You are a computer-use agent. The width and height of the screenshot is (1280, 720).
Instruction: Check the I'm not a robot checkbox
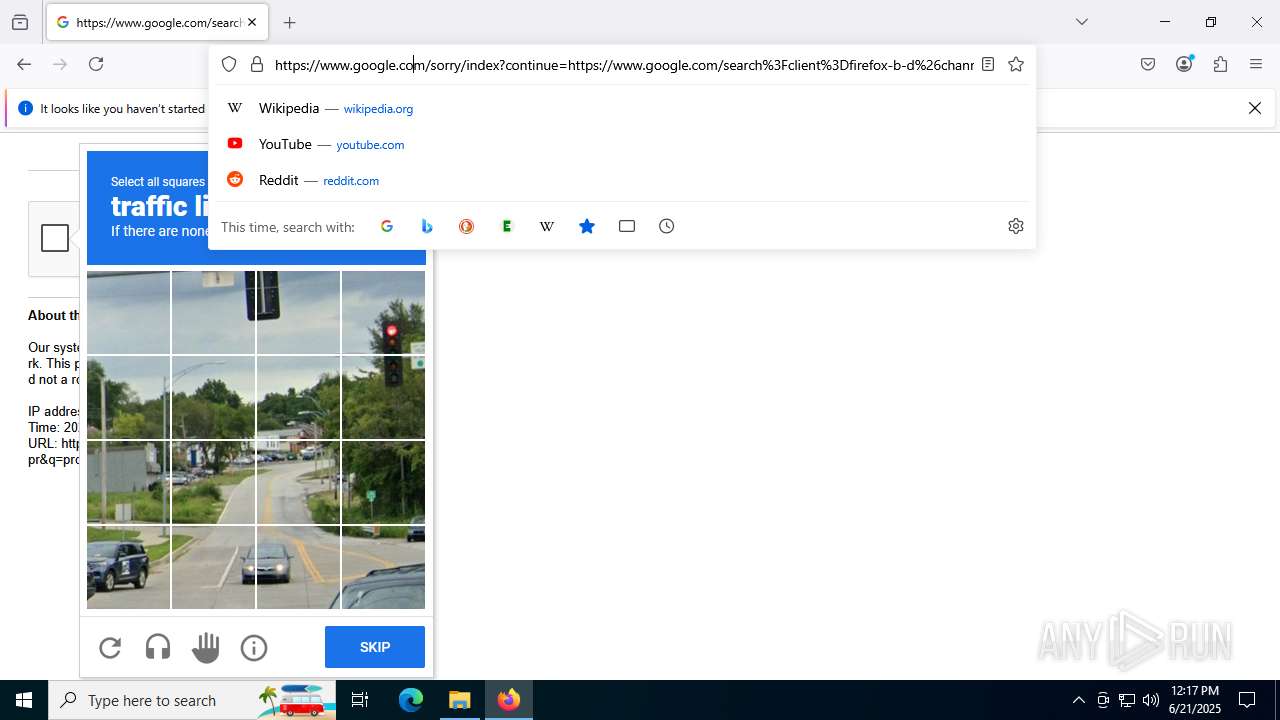(x=55, y=238)
